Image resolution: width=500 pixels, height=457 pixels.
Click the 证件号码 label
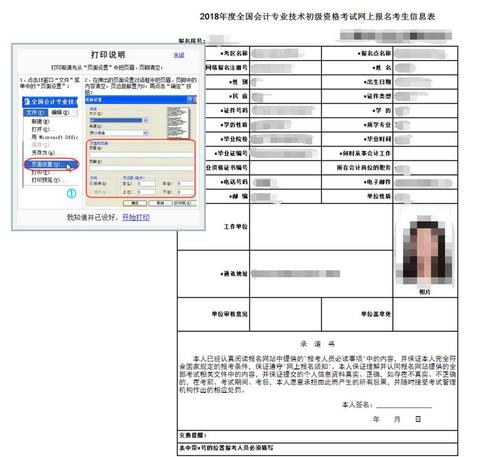[x=234, y=110]
